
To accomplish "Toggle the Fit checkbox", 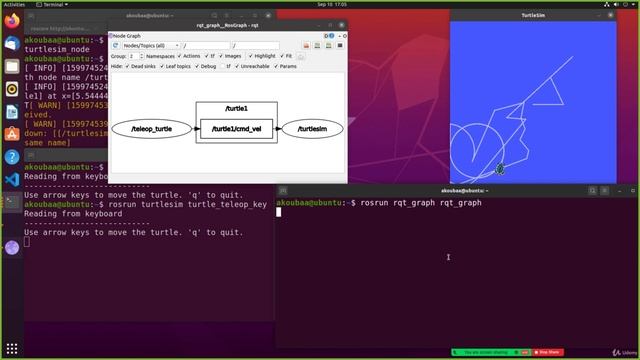I will (286, 56).
